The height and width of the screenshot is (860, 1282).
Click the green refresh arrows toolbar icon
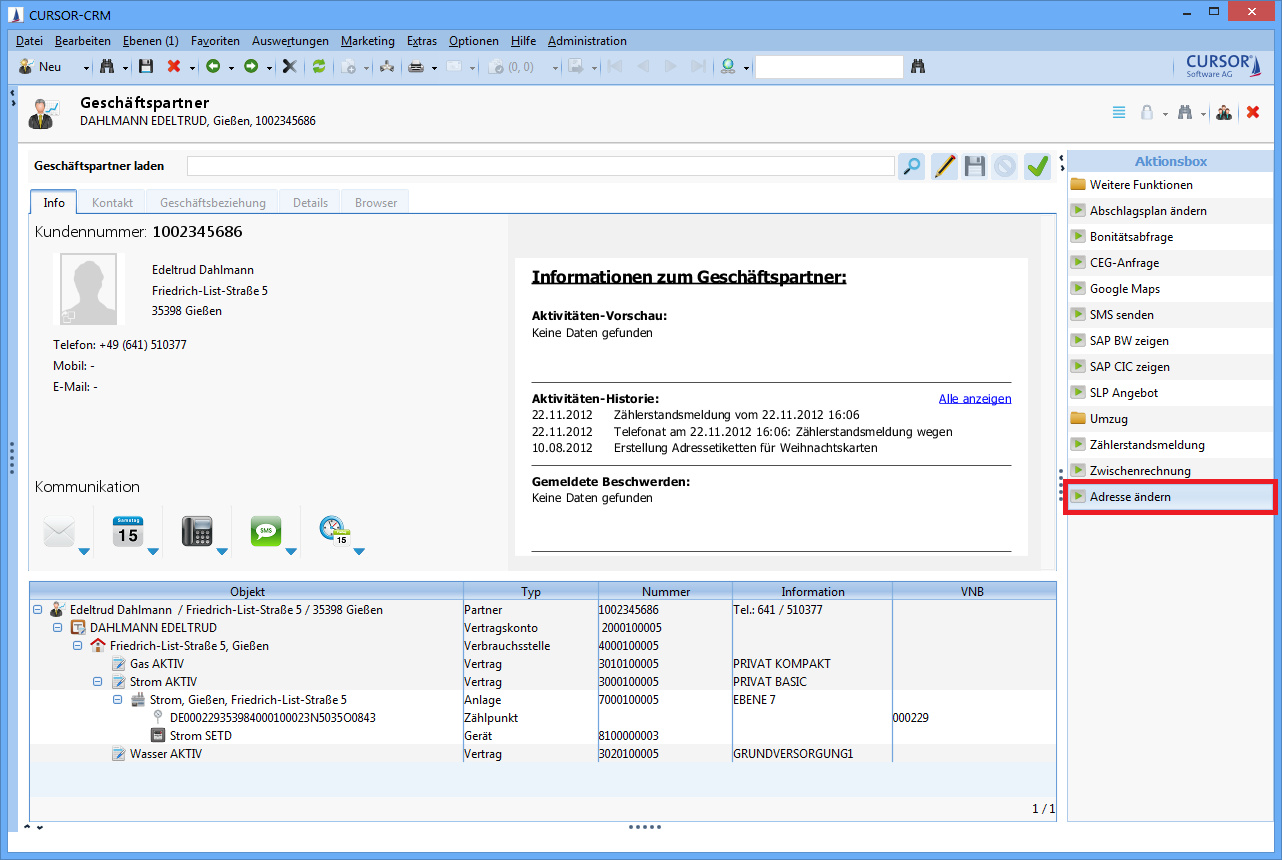(x=319, y=67)
